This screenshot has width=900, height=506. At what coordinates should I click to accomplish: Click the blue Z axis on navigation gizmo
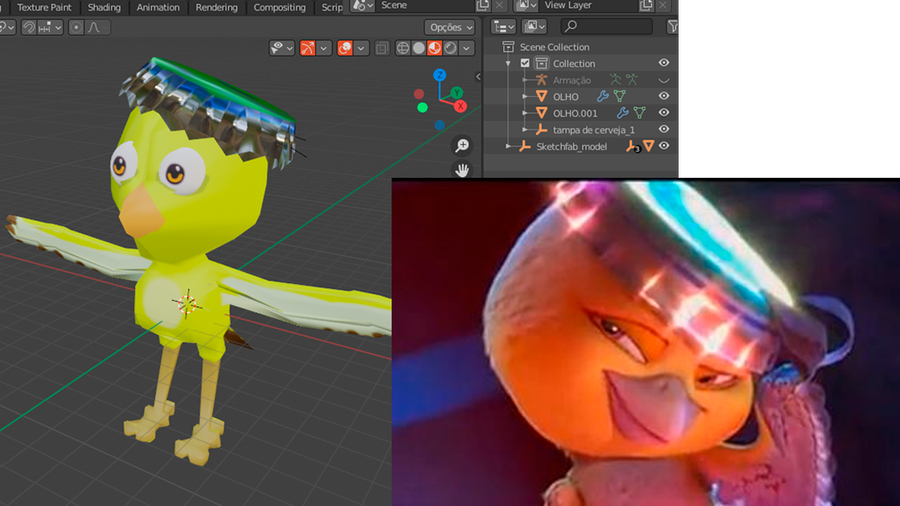[x=440, y=75]
